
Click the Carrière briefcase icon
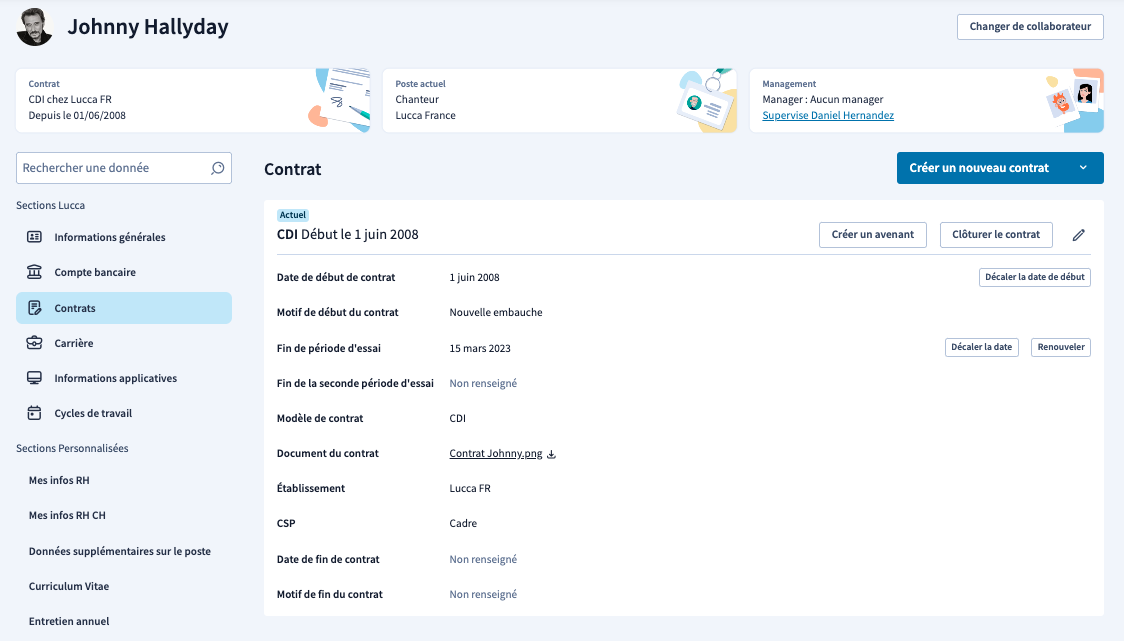[34, 343]
